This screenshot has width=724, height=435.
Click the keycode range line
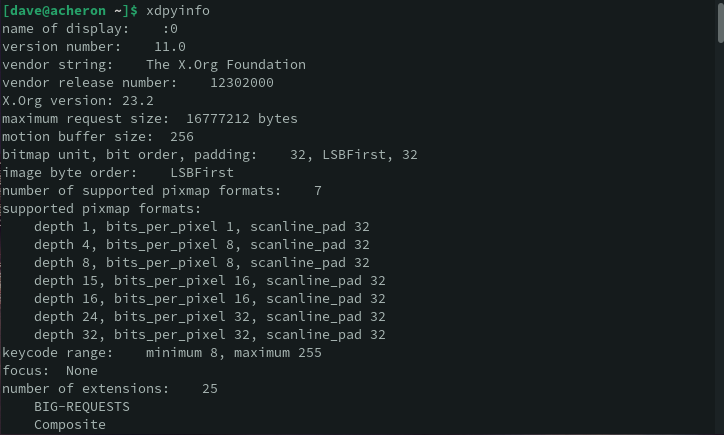pos(162,353)
